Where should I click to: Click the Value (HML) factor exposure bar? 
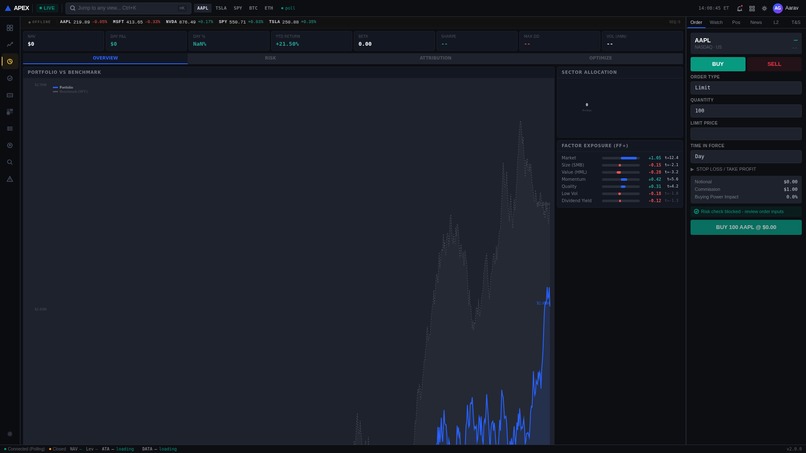pyautogui.click(x=621, y=172)
